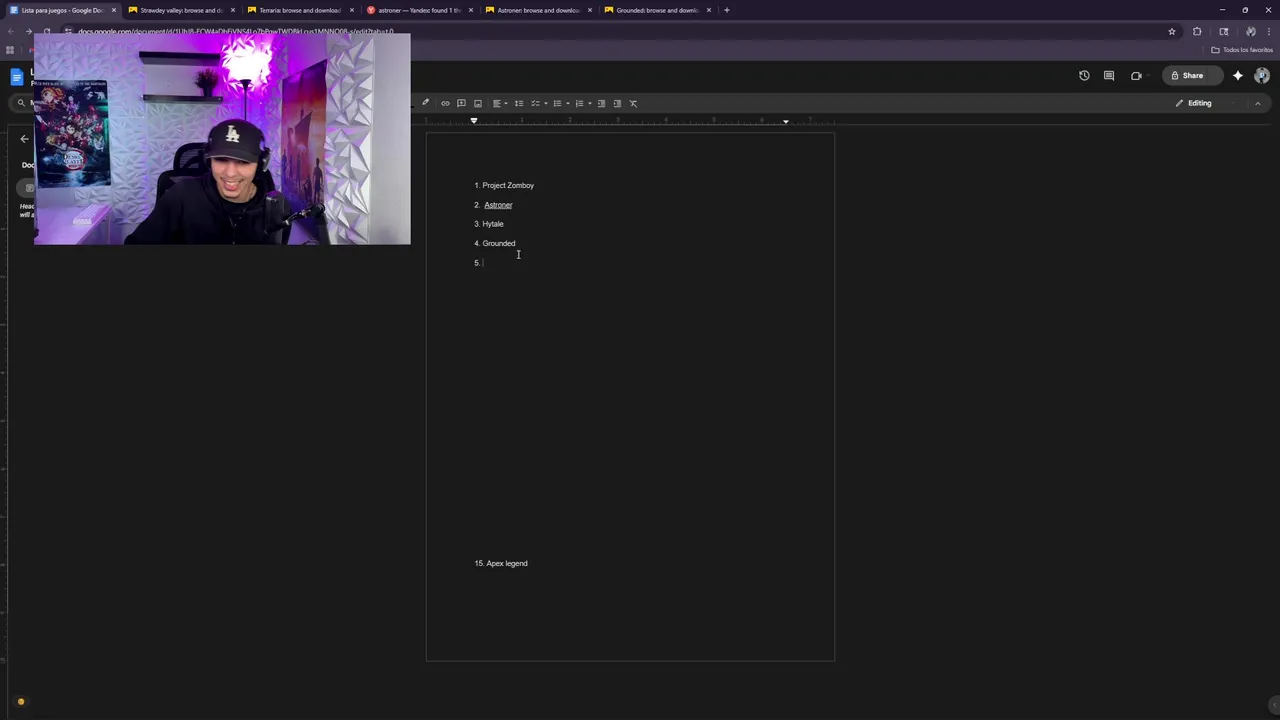Insert a link using the toolbar
This screenshot has width=1280, height=720.
click(445, 103)
